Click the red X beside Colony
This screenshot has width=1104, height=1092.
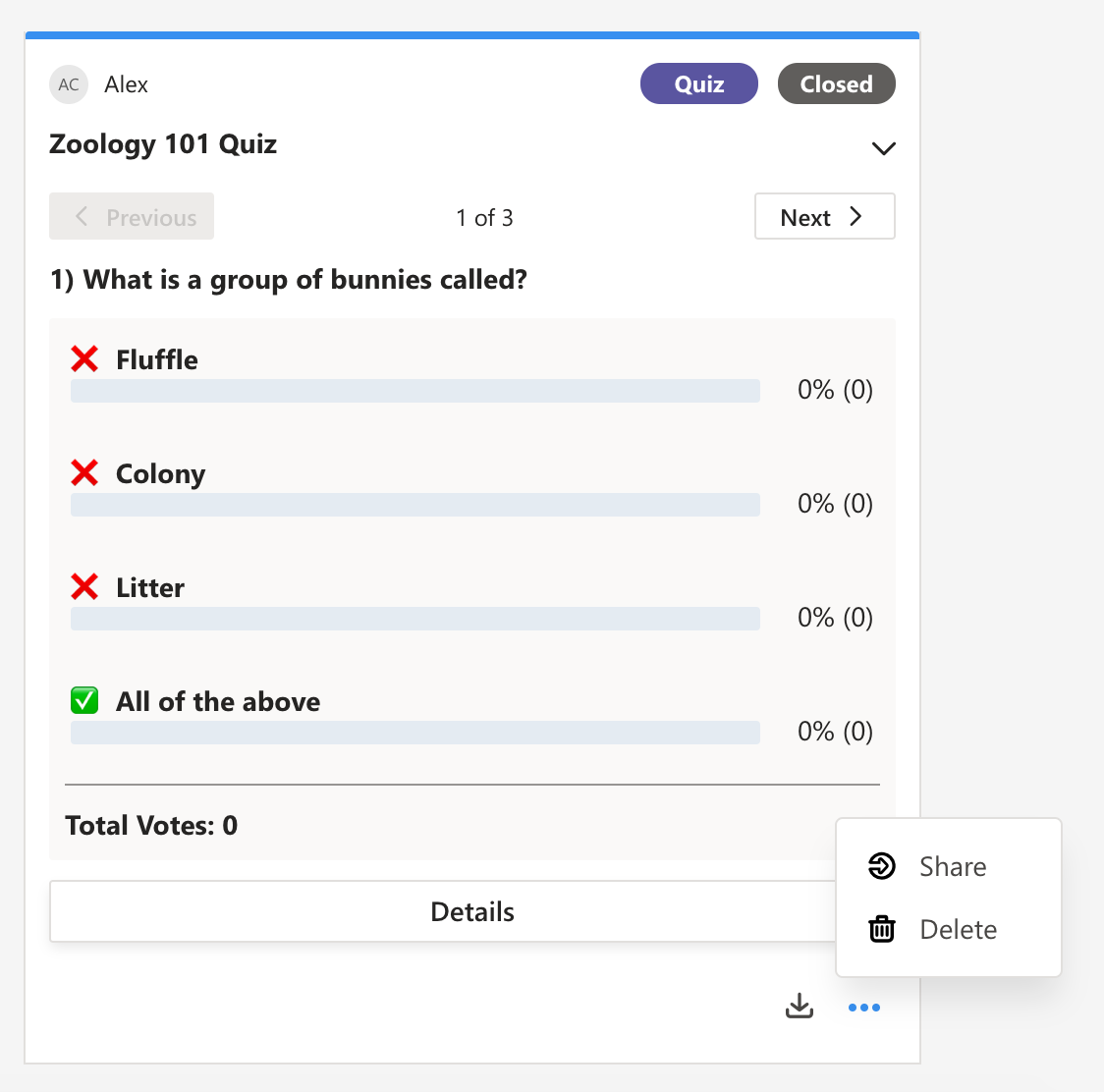pyautogui.click(x=84, y=473)
